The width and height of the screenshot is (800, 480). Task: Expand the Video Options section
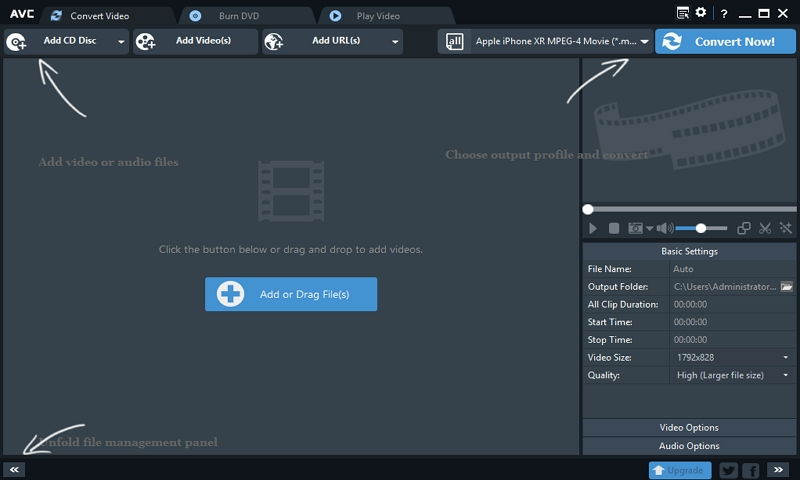pyautogui.click(x=689, y=427)
